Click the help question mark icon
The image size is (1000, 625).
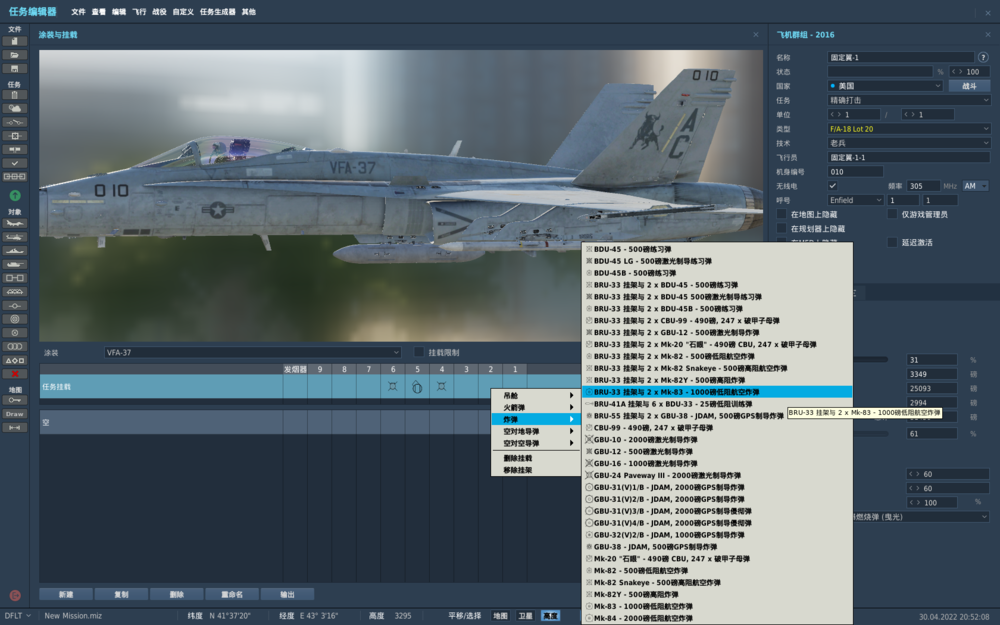983,57
